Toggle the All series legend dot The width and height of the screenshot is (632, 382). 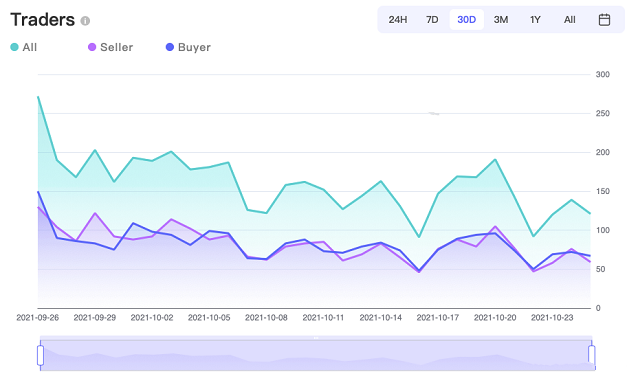[x=15, y=47]
